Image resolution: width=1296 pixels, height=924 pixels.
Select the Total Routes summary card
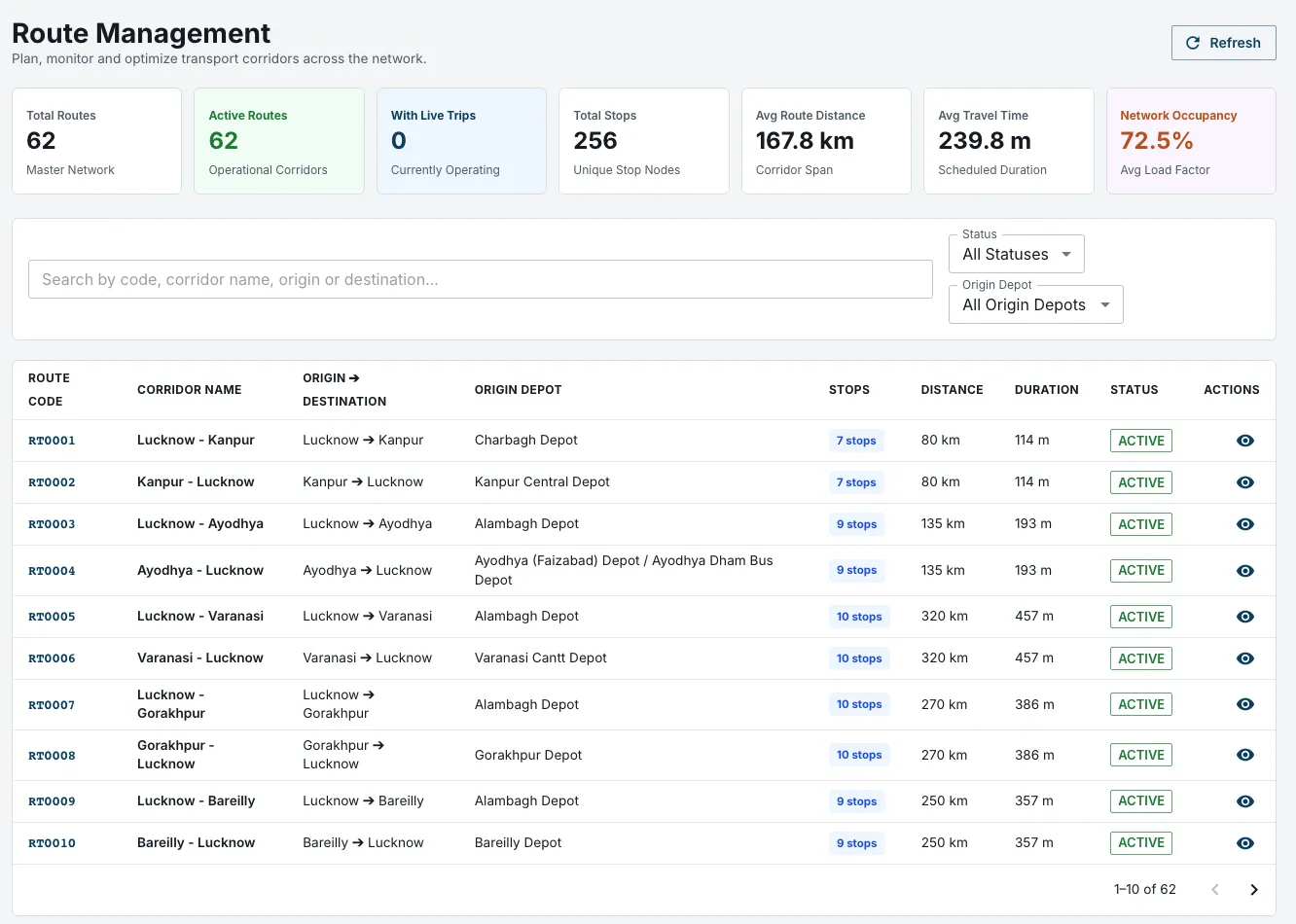[96, 141]
